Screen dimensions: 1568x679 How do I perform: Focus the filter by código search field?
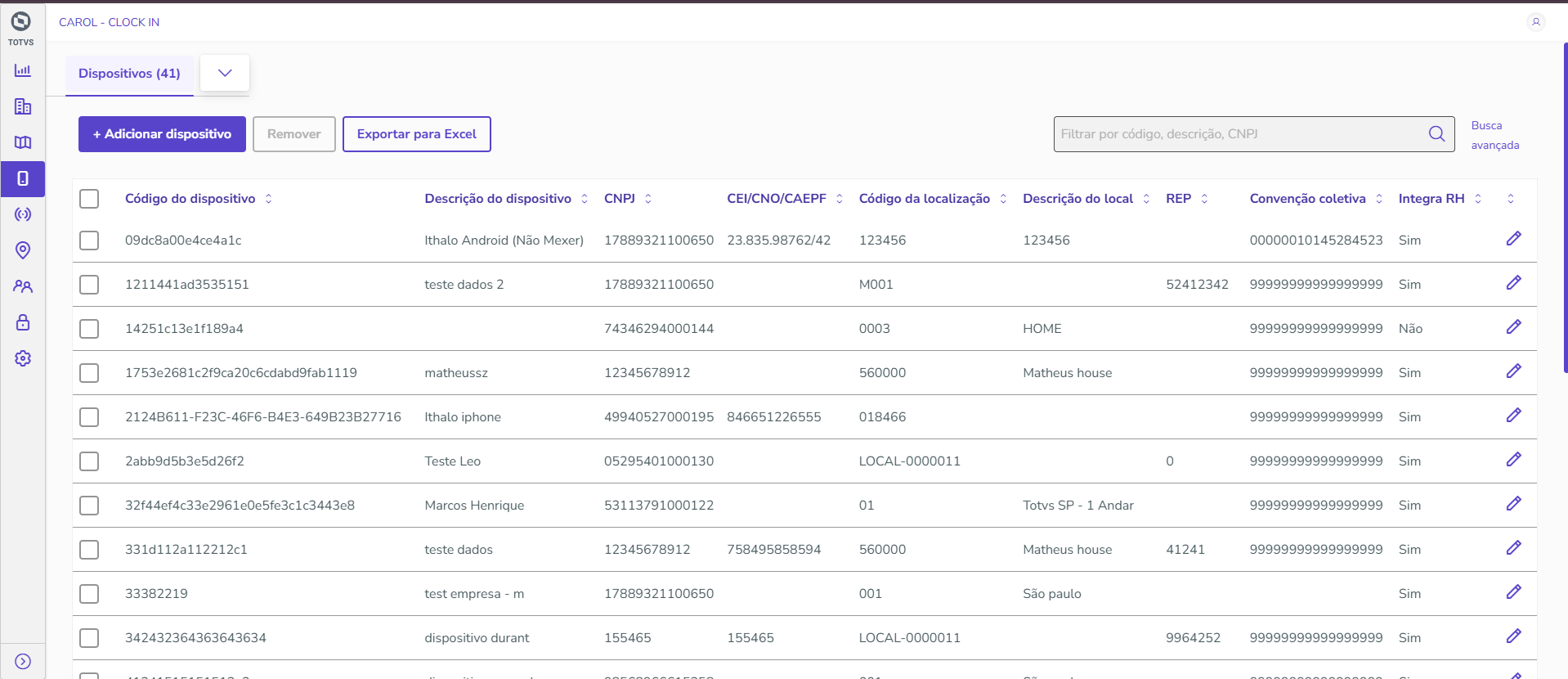coord(1239,134)
